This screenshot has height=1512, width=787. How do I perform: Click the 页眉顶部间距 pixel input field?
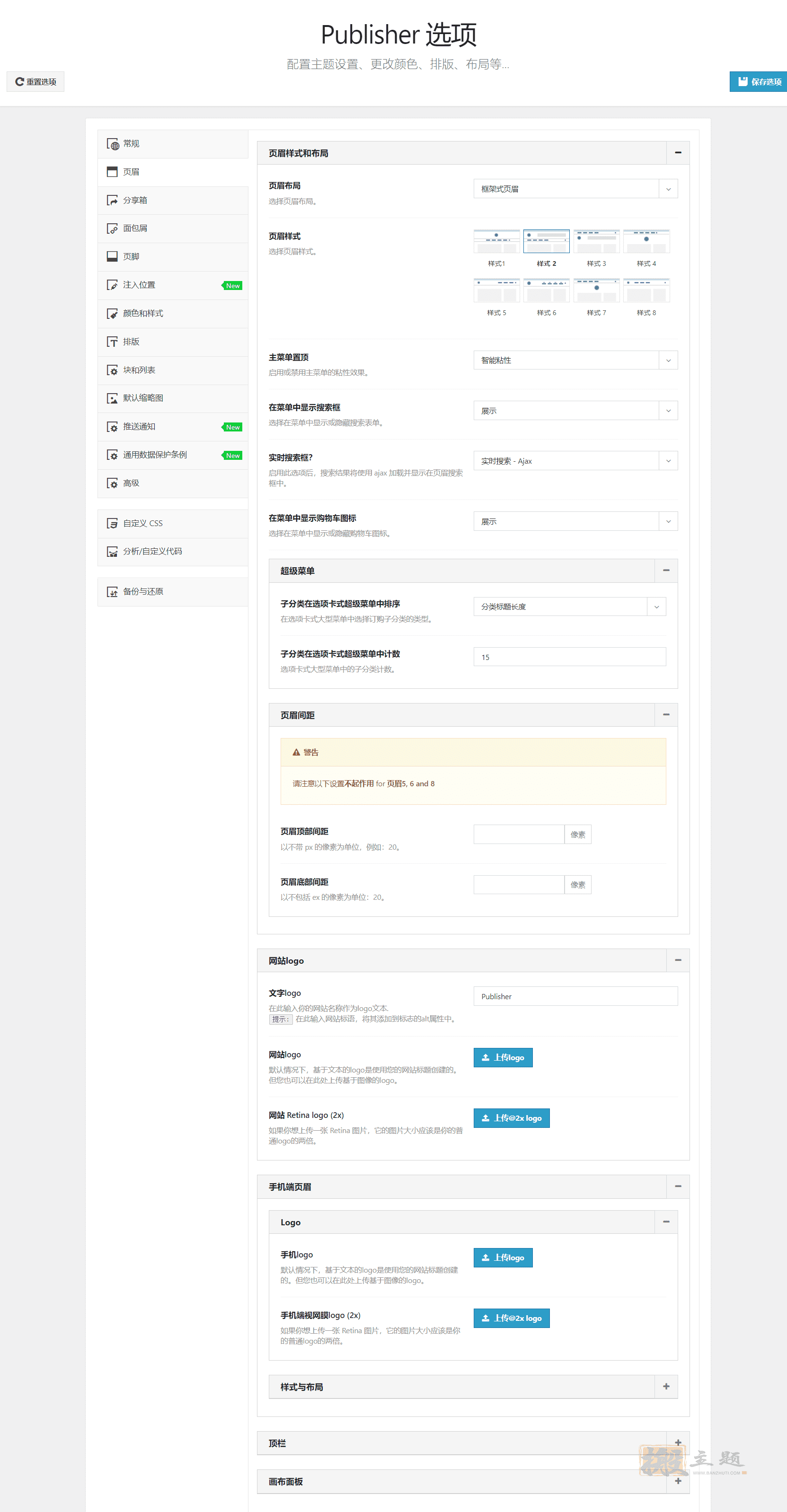[x=519, y=835]
